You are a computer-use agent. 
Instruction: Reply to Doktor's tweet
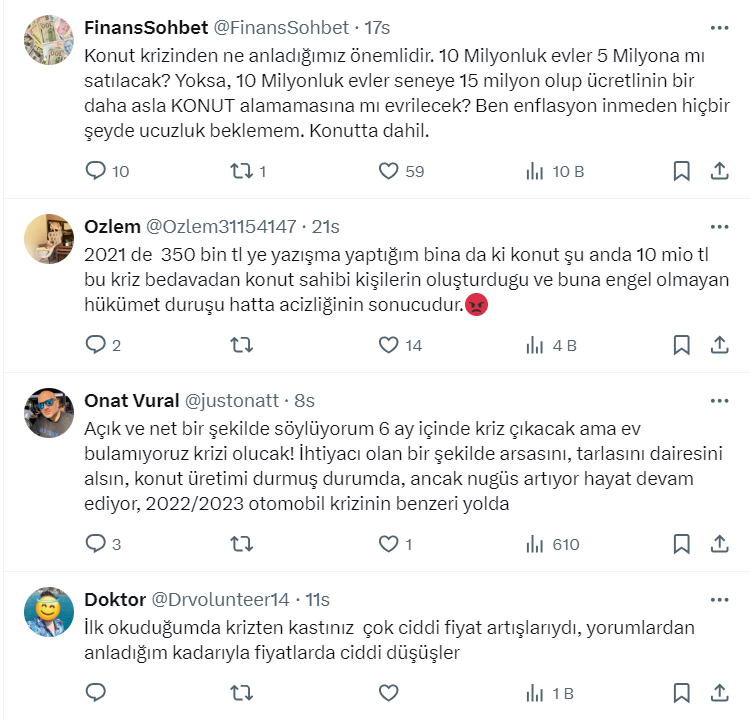[96, 692]
